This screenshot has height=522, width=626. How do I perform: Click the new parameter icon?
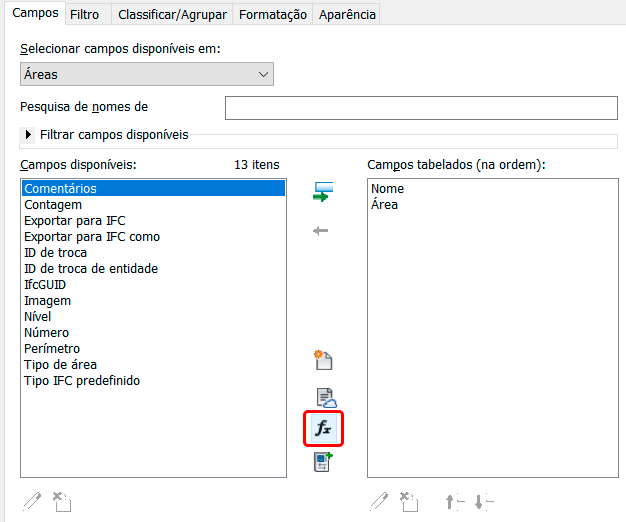point(323,360)
